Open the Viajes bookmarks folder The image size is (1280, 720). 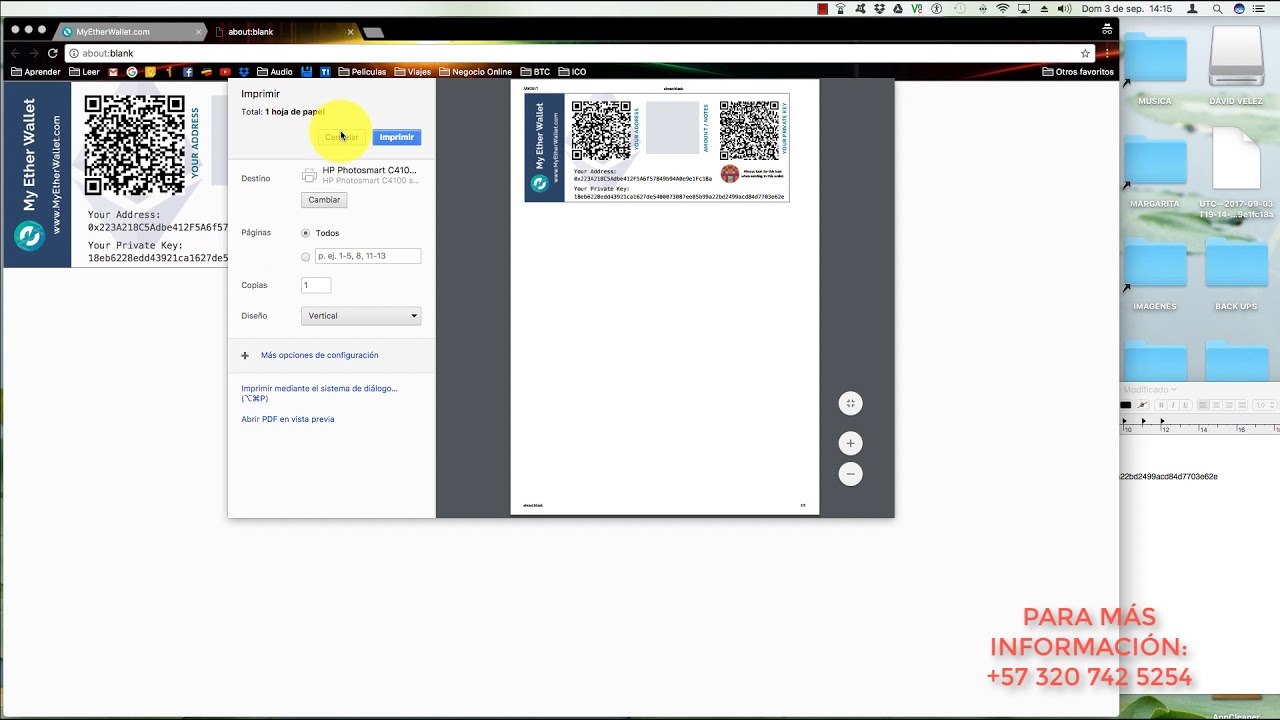(413, 72)
